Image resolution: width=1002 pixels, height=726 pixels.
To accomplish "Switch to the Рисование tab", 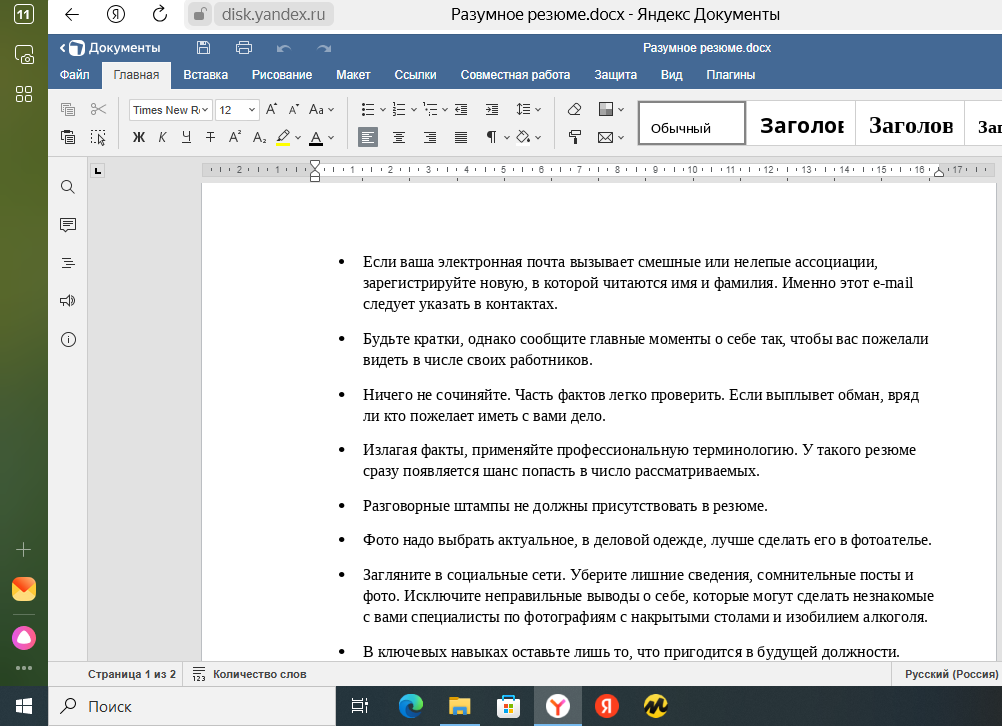I will coord(282,75).
